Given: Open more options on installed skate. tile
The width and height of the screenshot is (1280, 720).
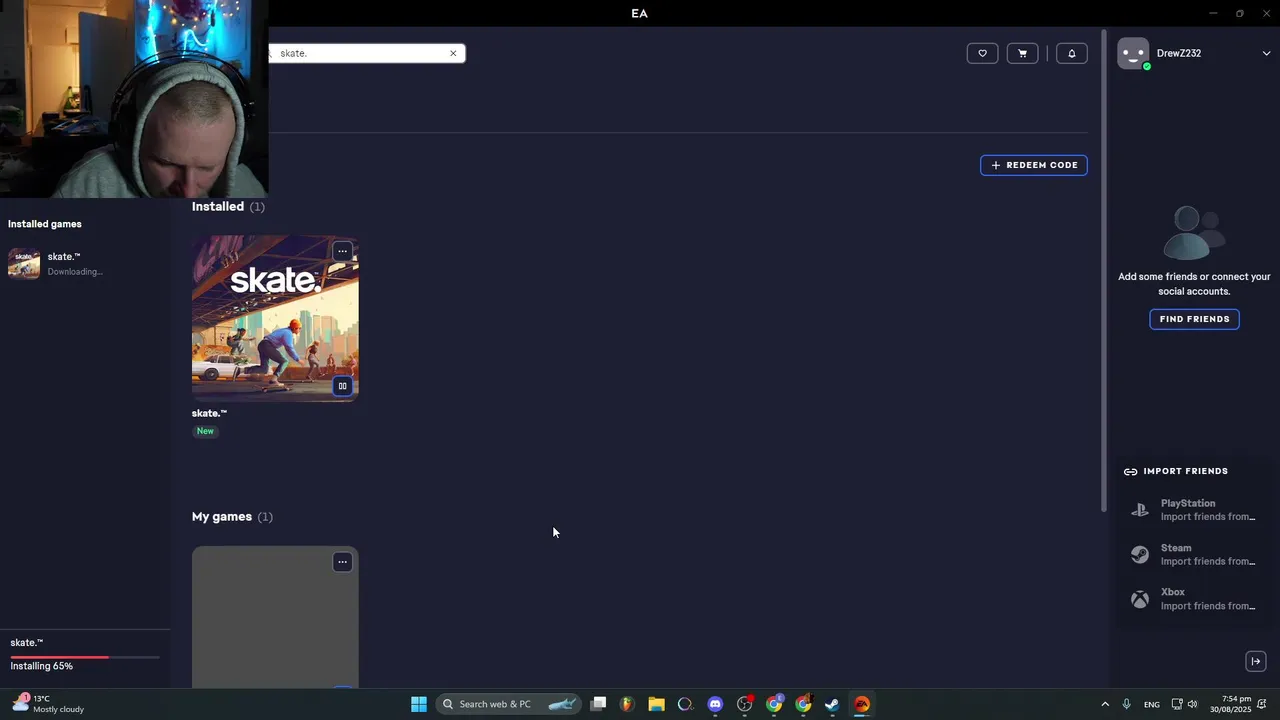Looking at the screenshot, I should (x=342, y=251).
